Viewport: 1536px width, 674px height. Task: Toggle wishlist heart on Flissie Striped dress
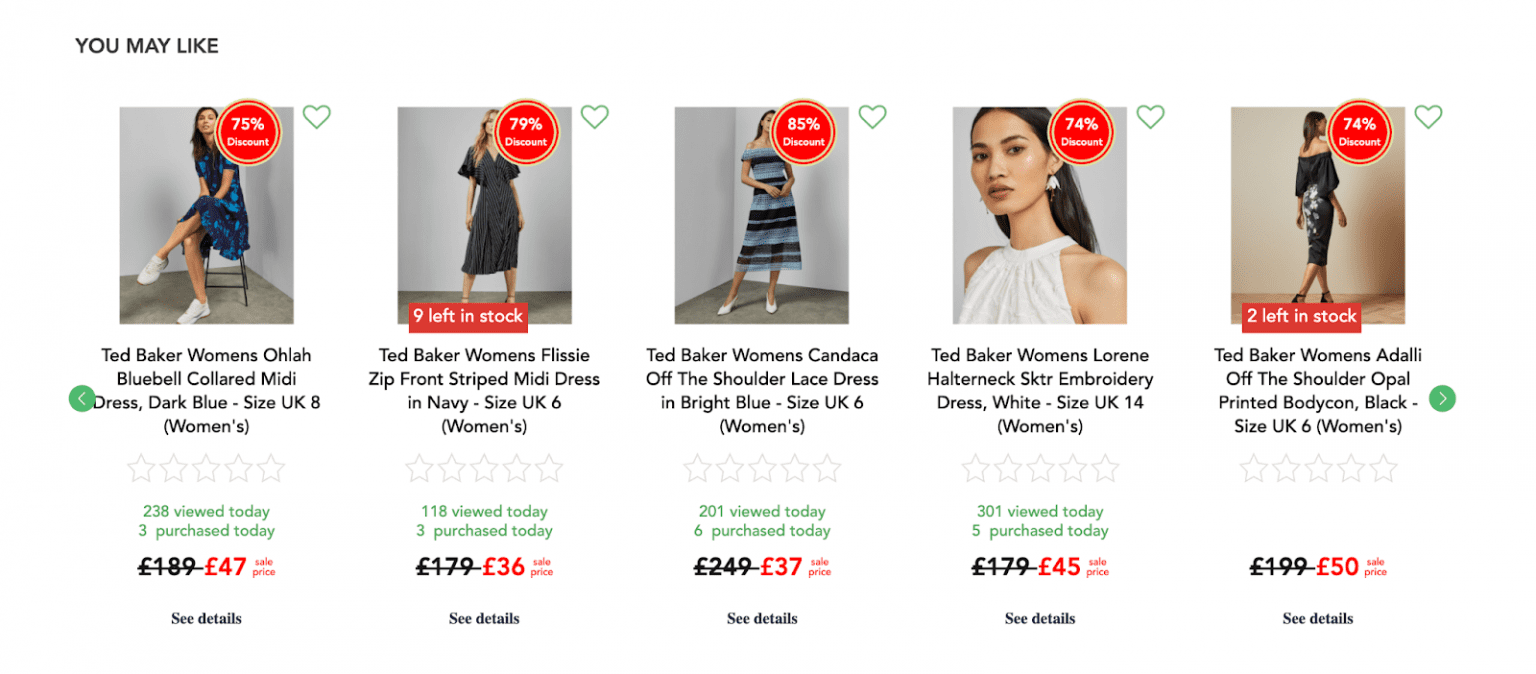[595, 117]
